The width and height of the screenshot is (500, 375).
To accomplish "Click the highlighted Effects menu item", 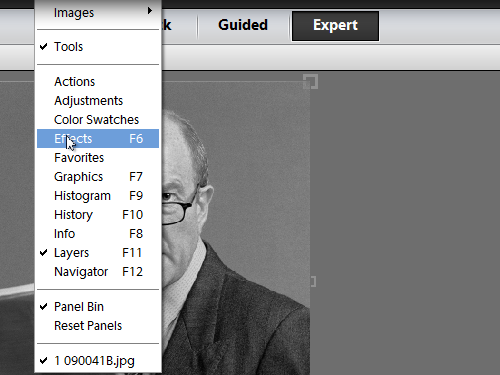I will (98, 139).
